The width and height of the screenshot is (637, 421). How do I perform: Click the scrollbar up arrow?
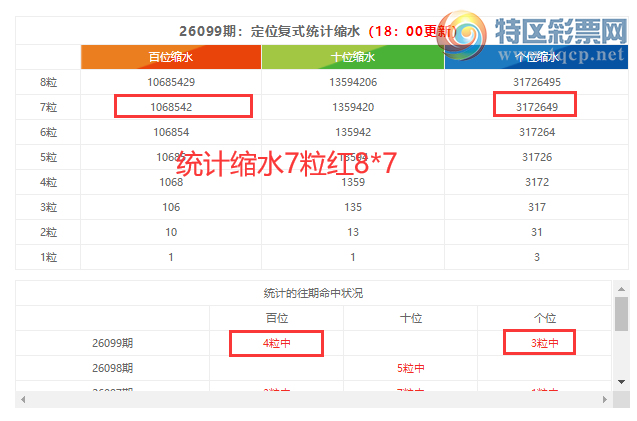621,289
